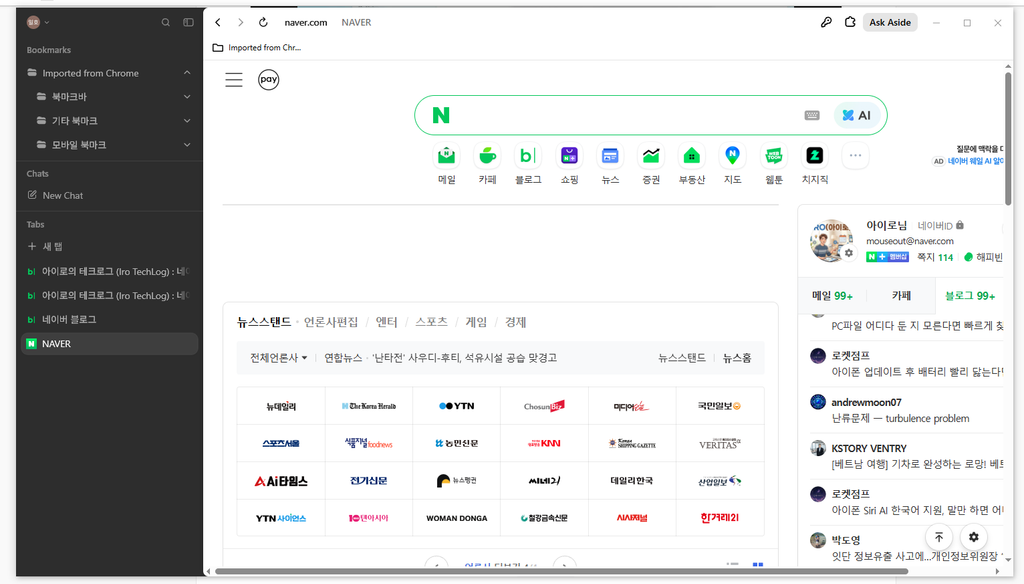1024x584 pixels.
Task: Toggle the sidebar panel icon
Action: coord(188,22)
